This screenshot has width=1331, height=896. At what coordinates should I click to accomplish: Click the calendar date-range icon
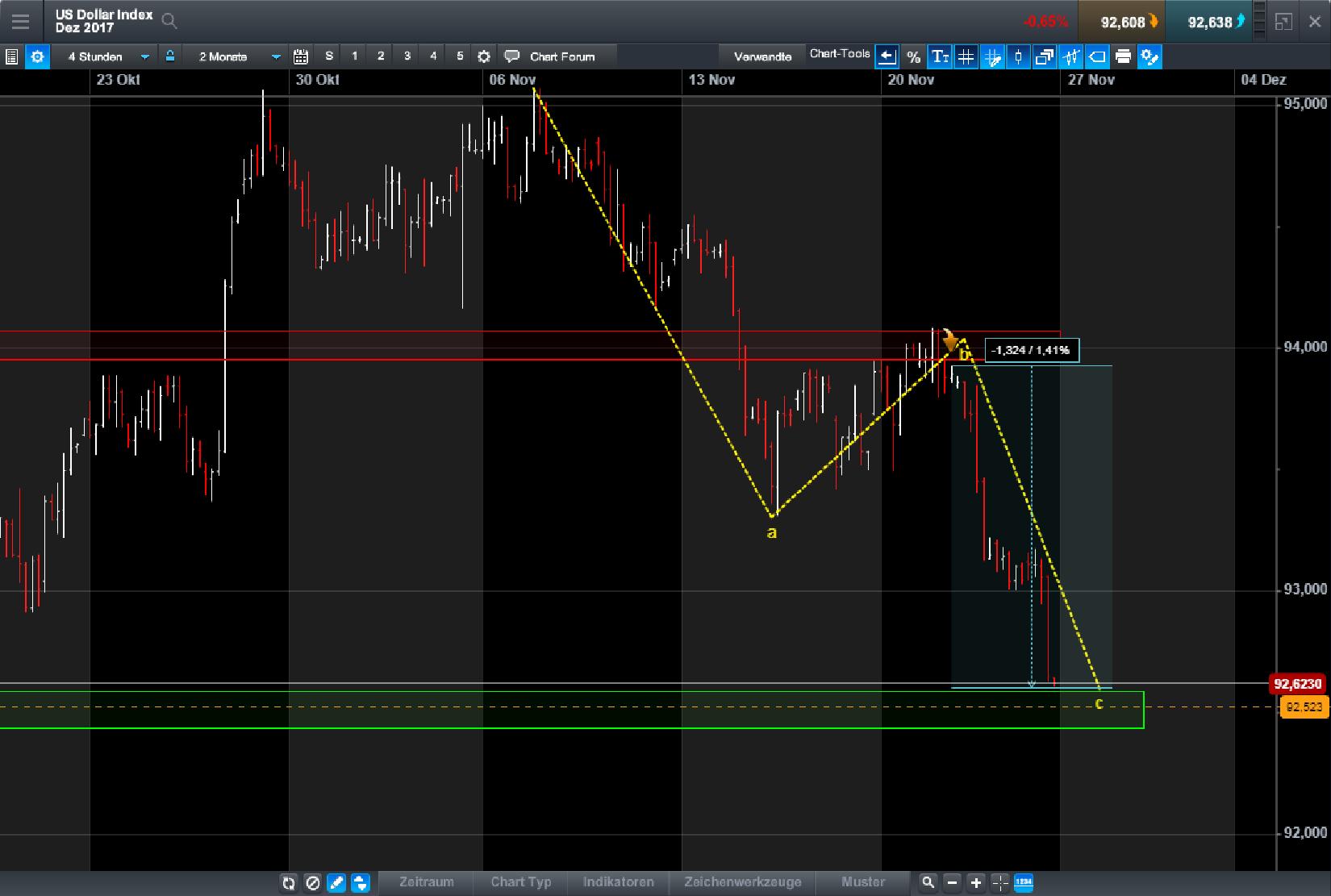click(301, 56)
